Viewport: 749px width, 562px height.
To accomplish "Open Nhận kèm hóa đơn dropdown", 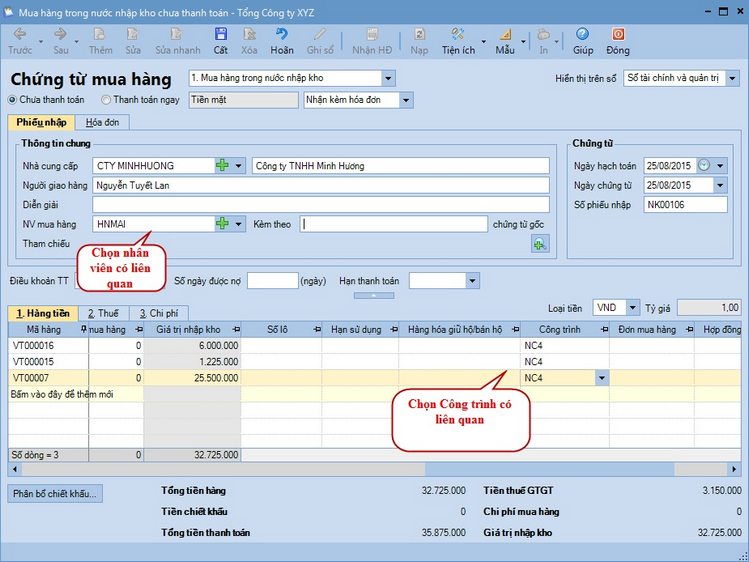I will coord(406,100).
